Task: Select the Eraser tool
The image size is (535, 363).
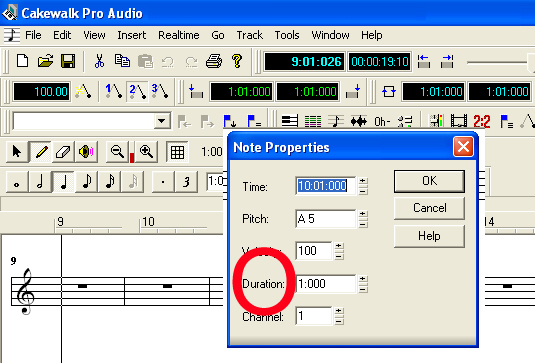Action: [63, 151]
